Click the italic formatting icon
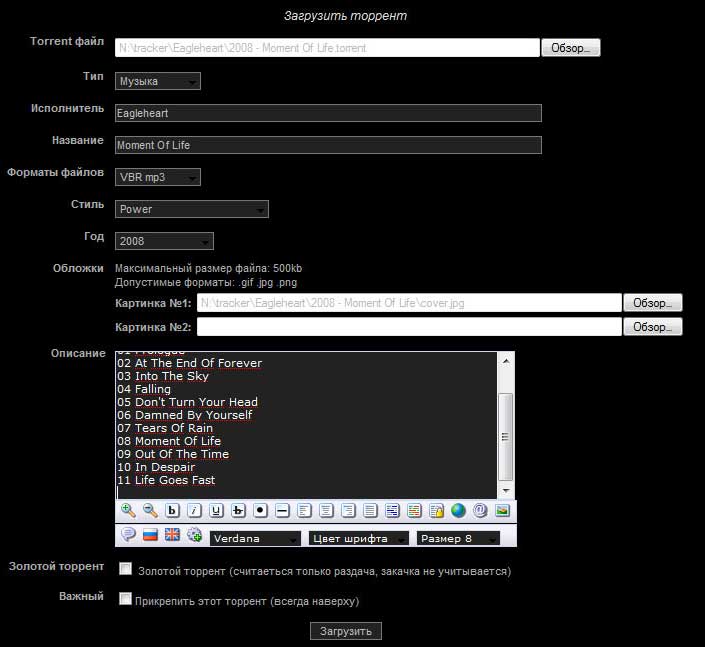 194,511
